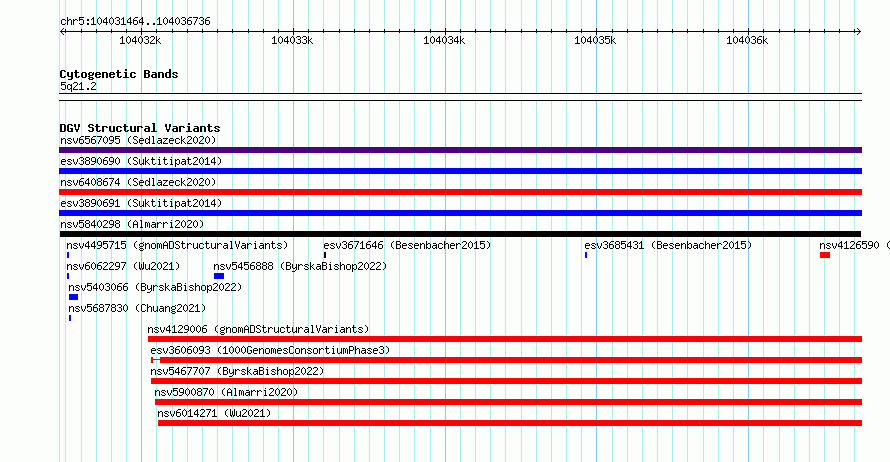Click the nsv6408674 (Sedlazeck2020) label
The image size is (890, 462).
(138, 182)
